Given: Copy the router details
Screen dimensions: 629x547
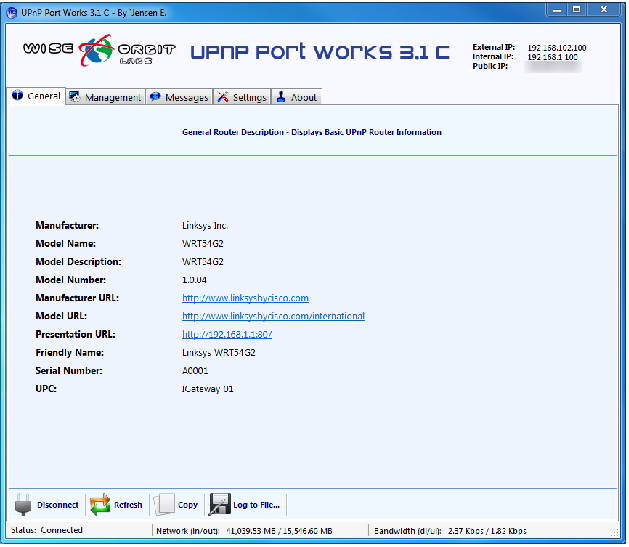Looking at the screenshot, I should coord(177,504).
